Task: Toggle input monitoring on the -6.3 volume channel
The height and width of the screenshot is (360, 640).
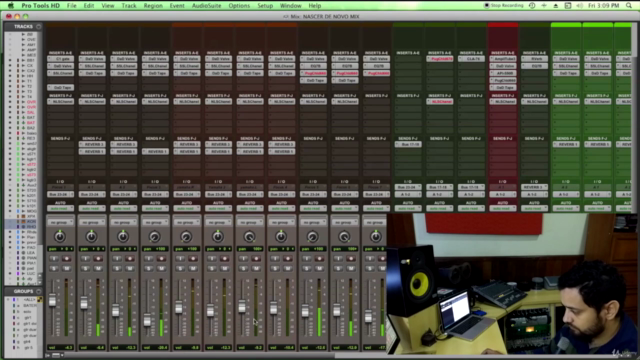Action: [54, 258]
